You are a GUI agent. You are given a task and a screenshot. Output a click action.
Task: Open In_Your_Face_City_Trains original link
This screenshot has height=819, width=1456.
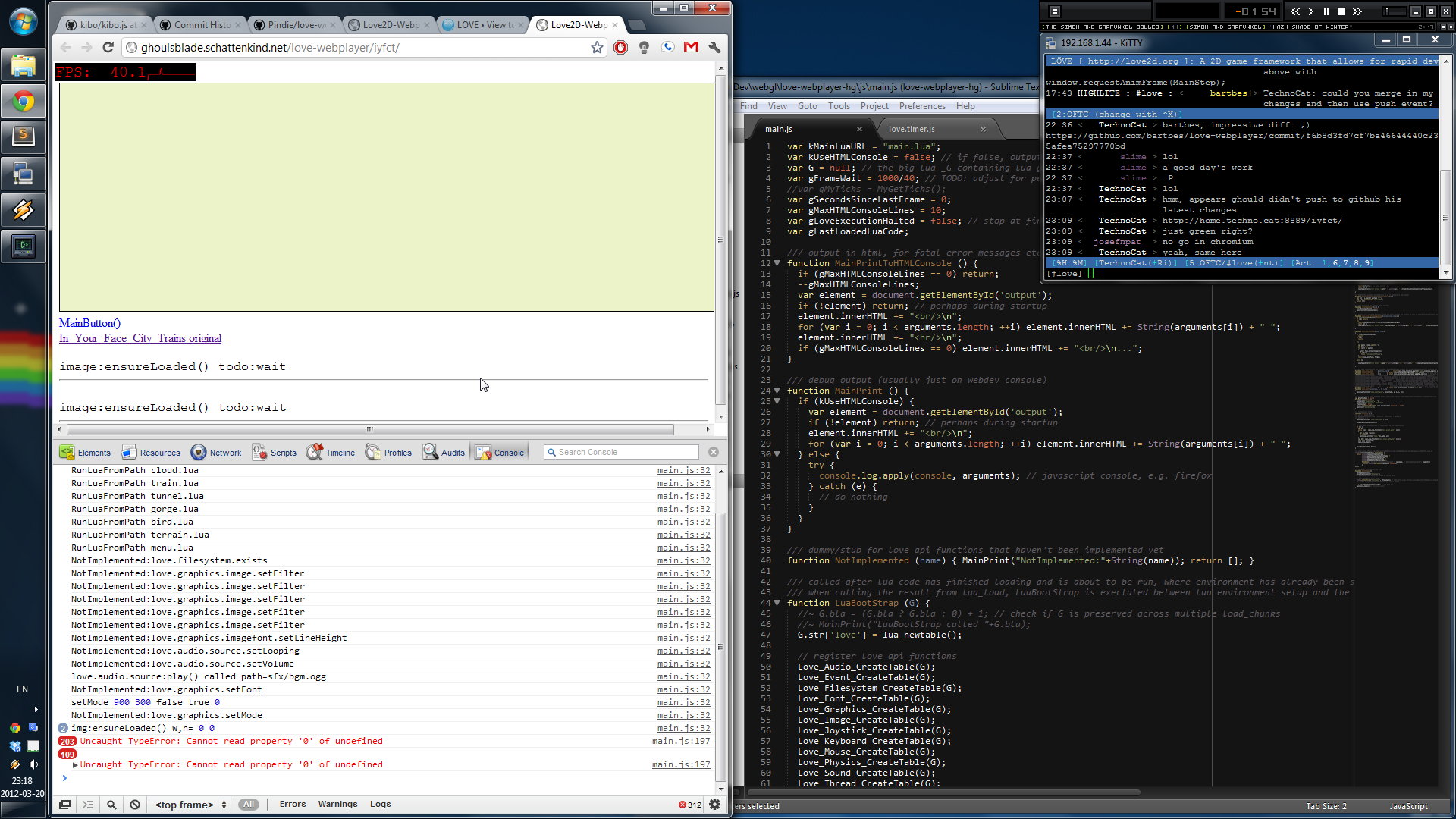tap(140, 339)
